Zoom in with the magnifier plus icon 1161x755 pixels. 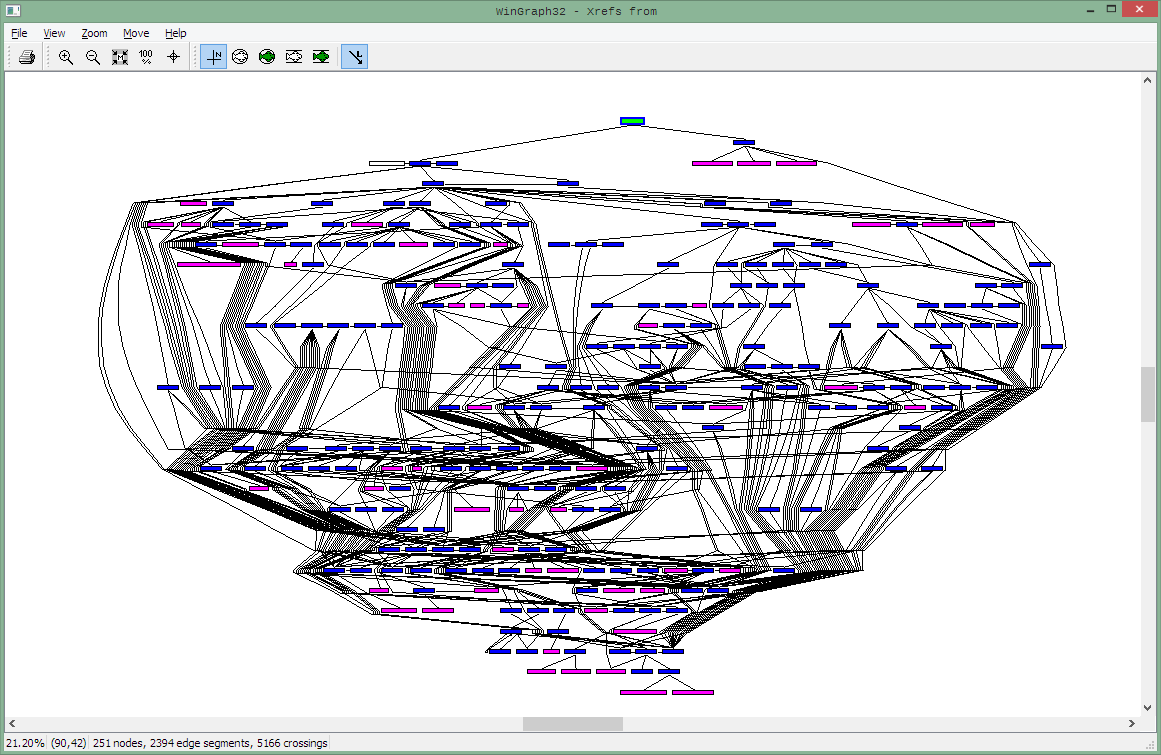(66, 57)
